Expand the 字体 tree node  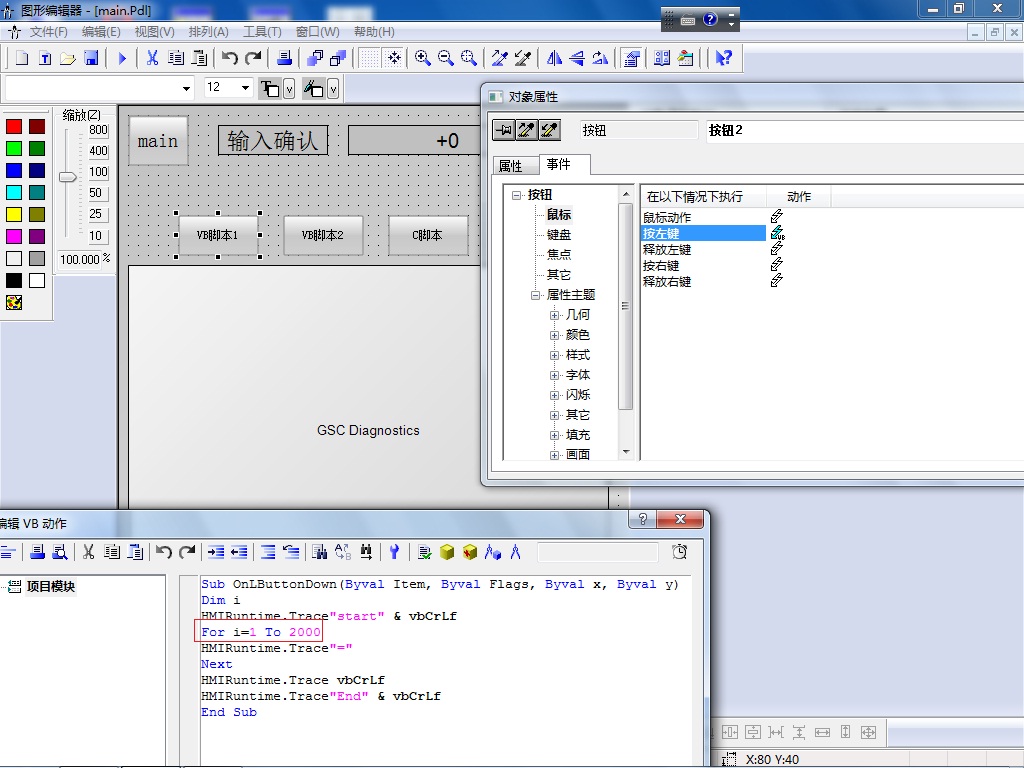coord(554,376)
